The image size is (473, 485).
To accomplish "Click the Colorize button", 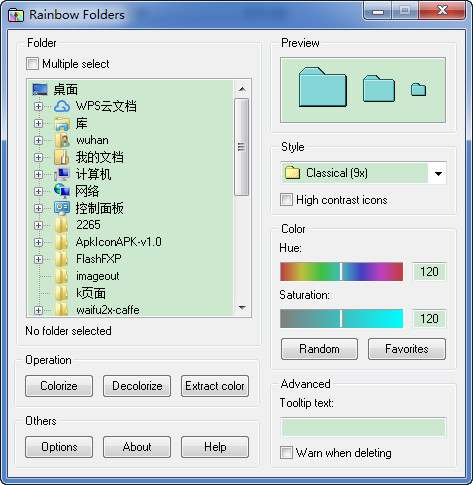I will (x=59, y=386).
